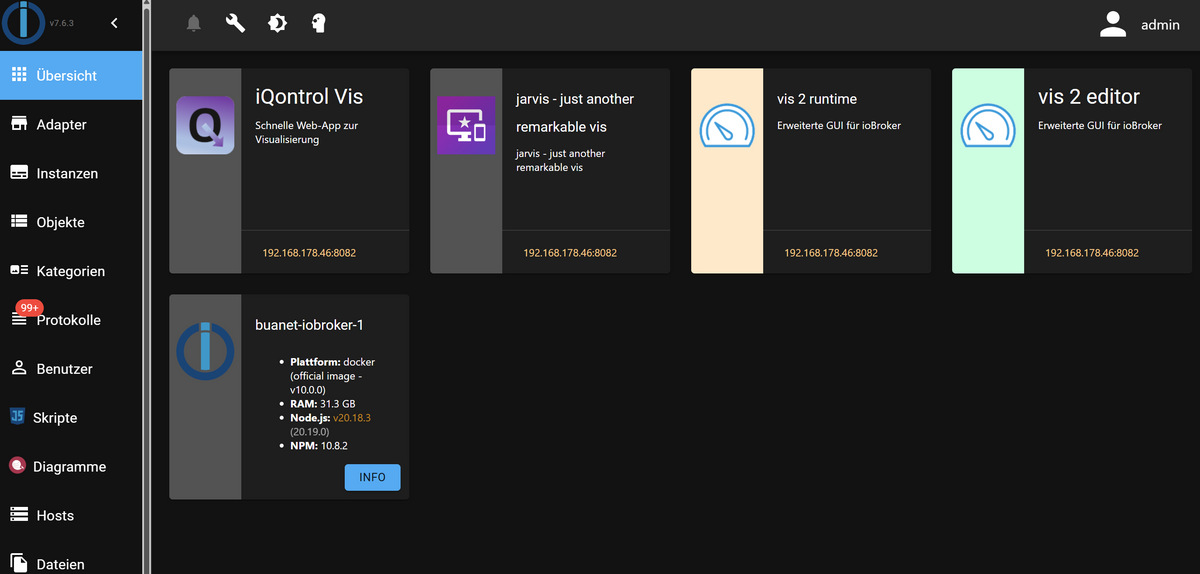Click the 99+ log badge
Image resolution: width=1200 pixels, height=574 pixels.
(x=29, y=307)
